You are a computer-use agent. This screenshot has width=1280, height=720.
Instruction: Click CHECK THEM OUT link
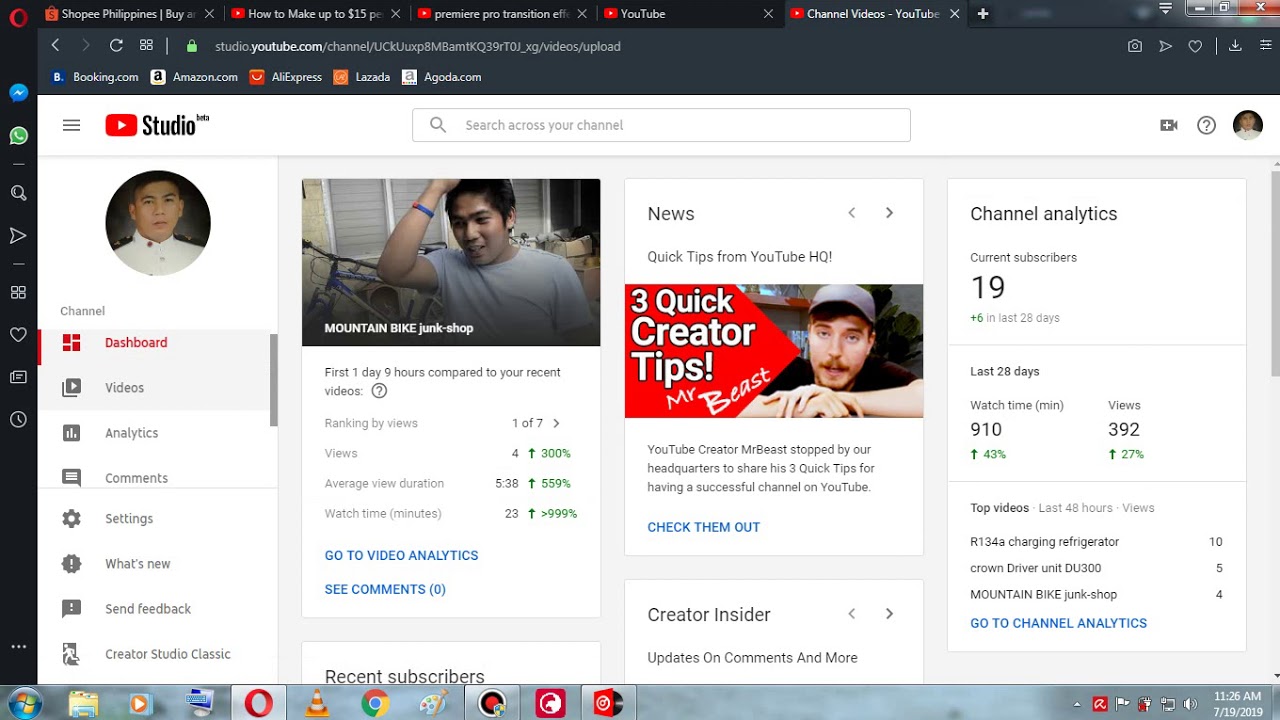coord(703,527)
